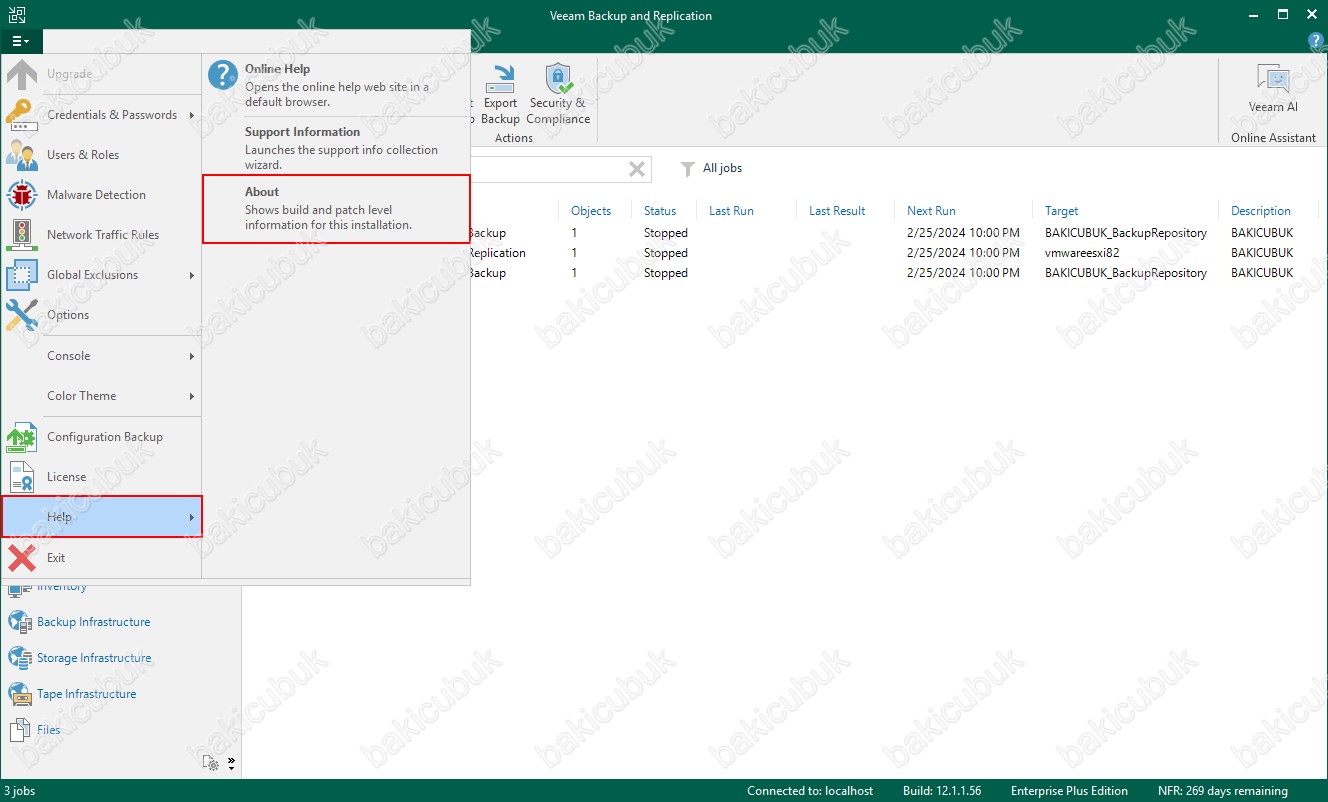Viewport: 1328px width, 802px height.
Task: Click the All jobs filter label
Action: 722,168
